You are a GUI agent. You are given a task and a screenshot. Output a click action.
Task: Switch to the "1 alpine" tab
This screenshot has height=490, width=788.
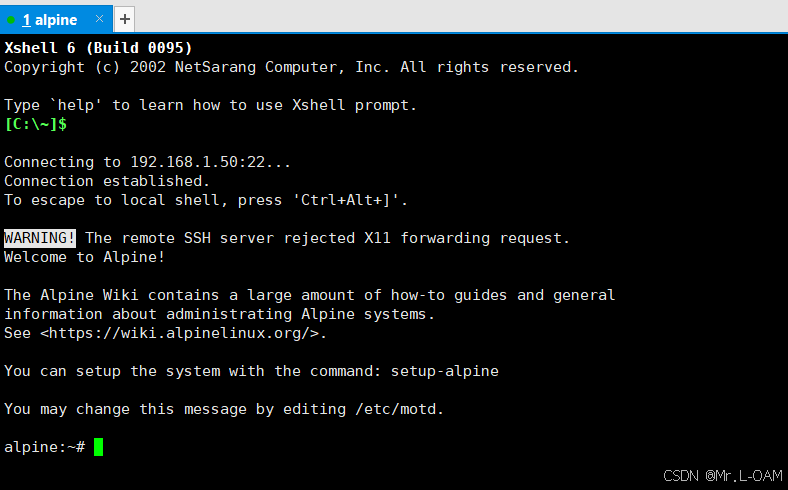click(50, 20)
